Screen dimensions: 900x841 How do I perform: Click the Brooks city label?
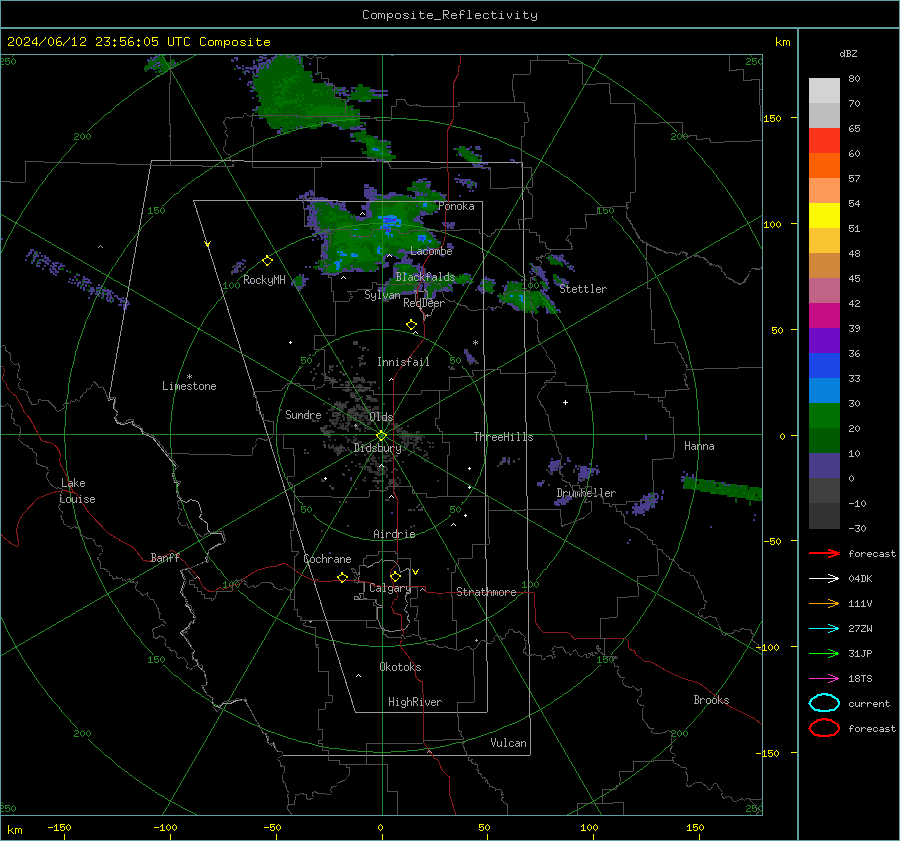tap(711, 700)
